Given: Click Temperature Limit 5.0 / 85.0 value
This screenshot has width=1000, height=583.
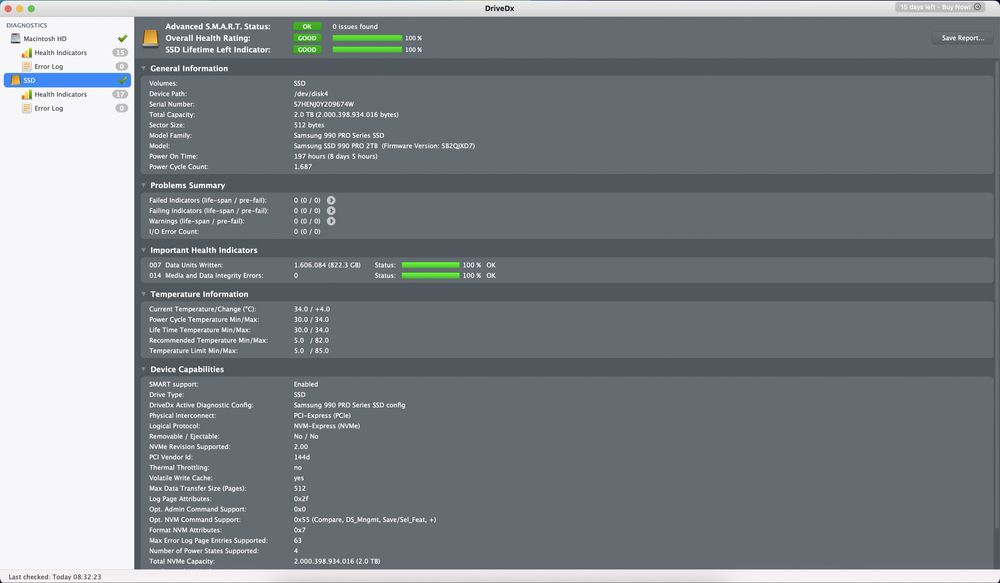Looking at the screenshot, I should click(311, 351).
